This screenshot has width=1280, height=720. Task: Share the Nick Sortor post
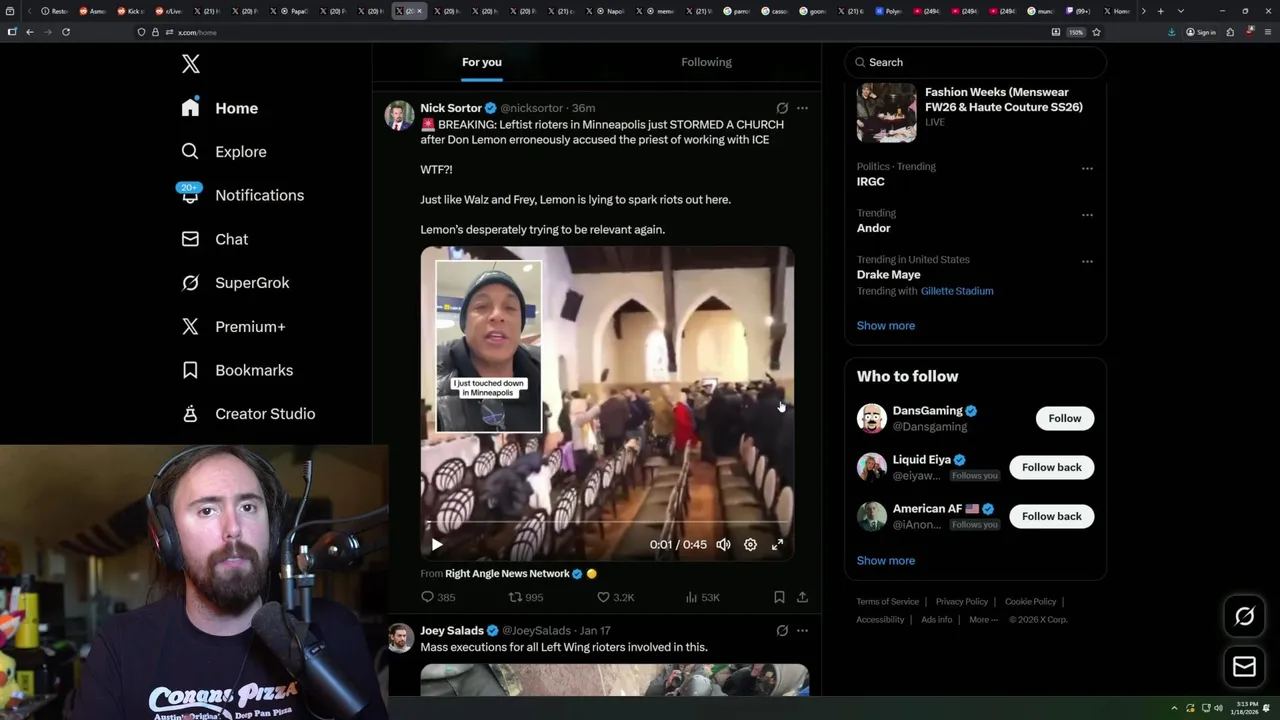coord(802,597)
